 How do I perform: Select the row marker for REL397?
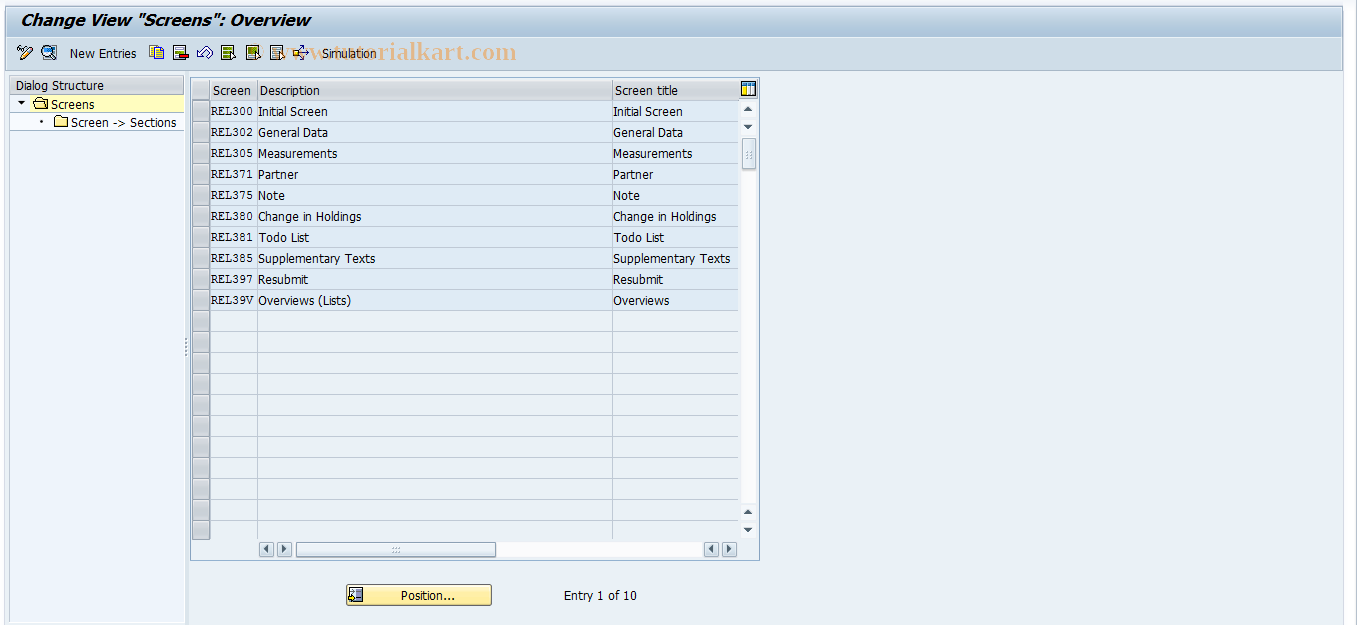coord(201,279)
